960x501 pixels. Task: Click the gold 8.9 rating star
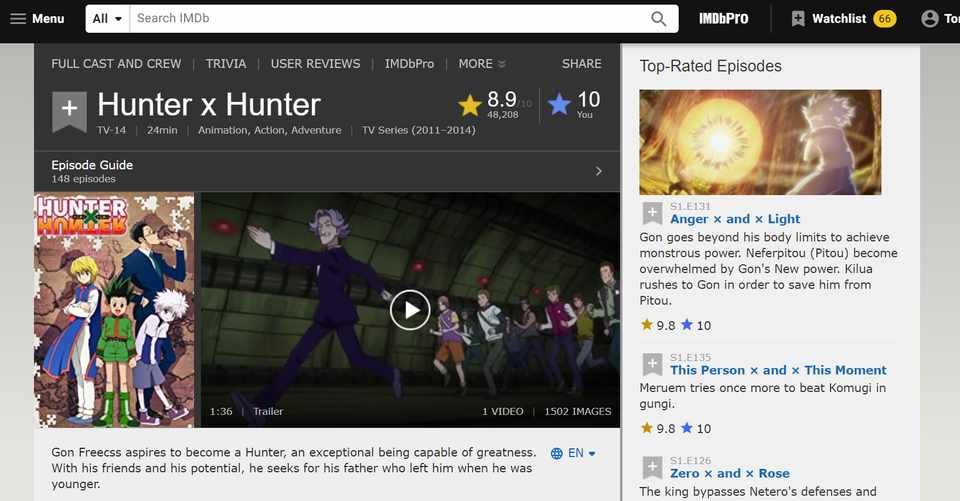pyautogui.click(x=470, y=105)
